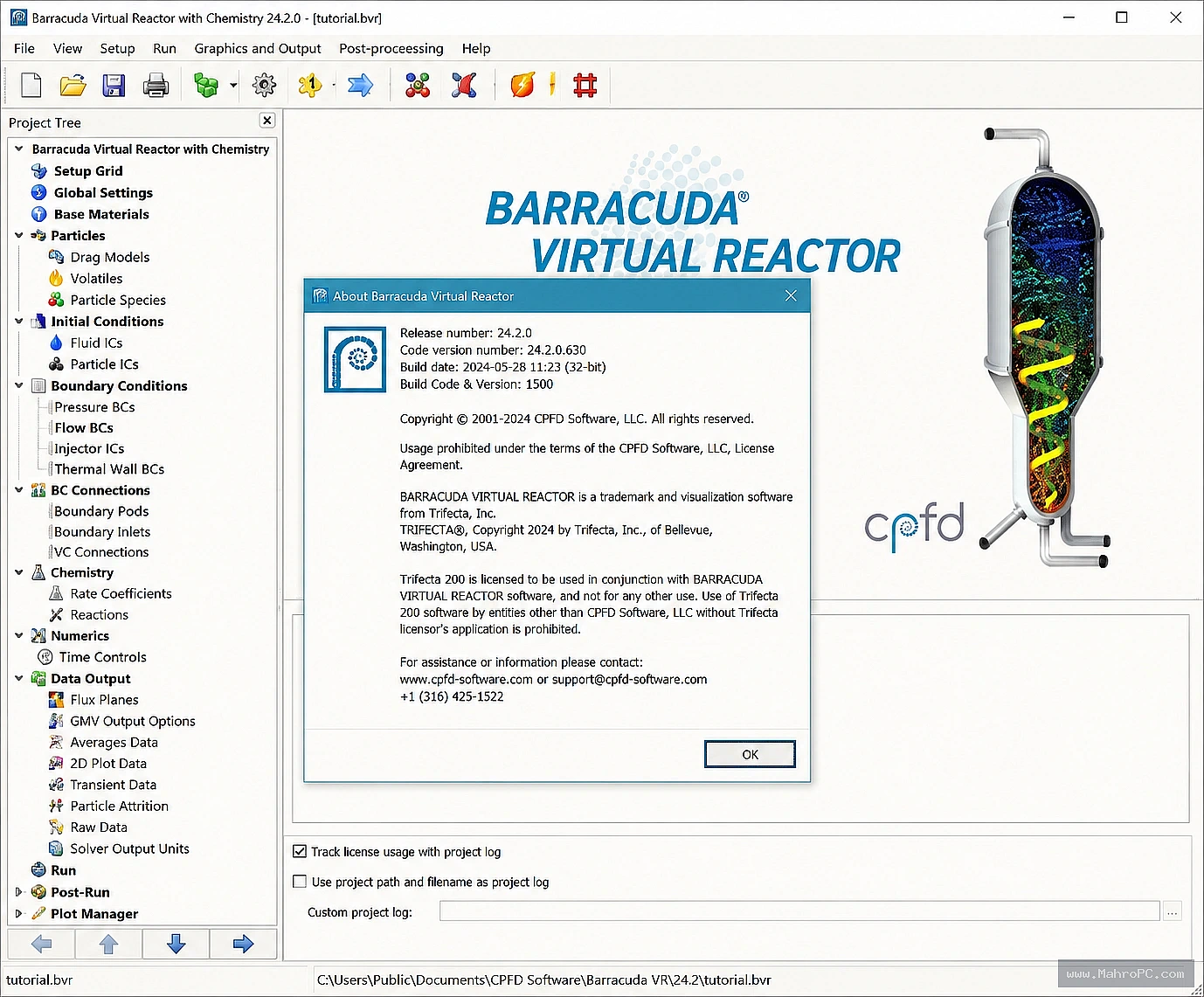The image size is (1204, 997).
Task: Open Reactions tree item
Action: coord(99,615)
